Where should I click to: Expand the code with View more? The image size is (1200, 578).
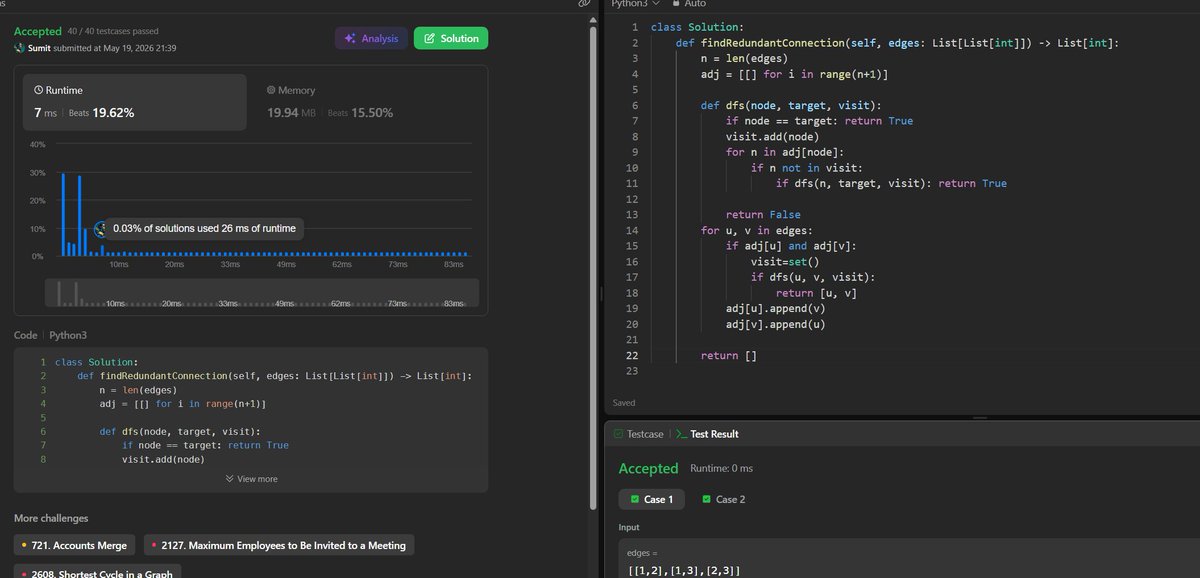pyautogui.click(x=252, y=479)
